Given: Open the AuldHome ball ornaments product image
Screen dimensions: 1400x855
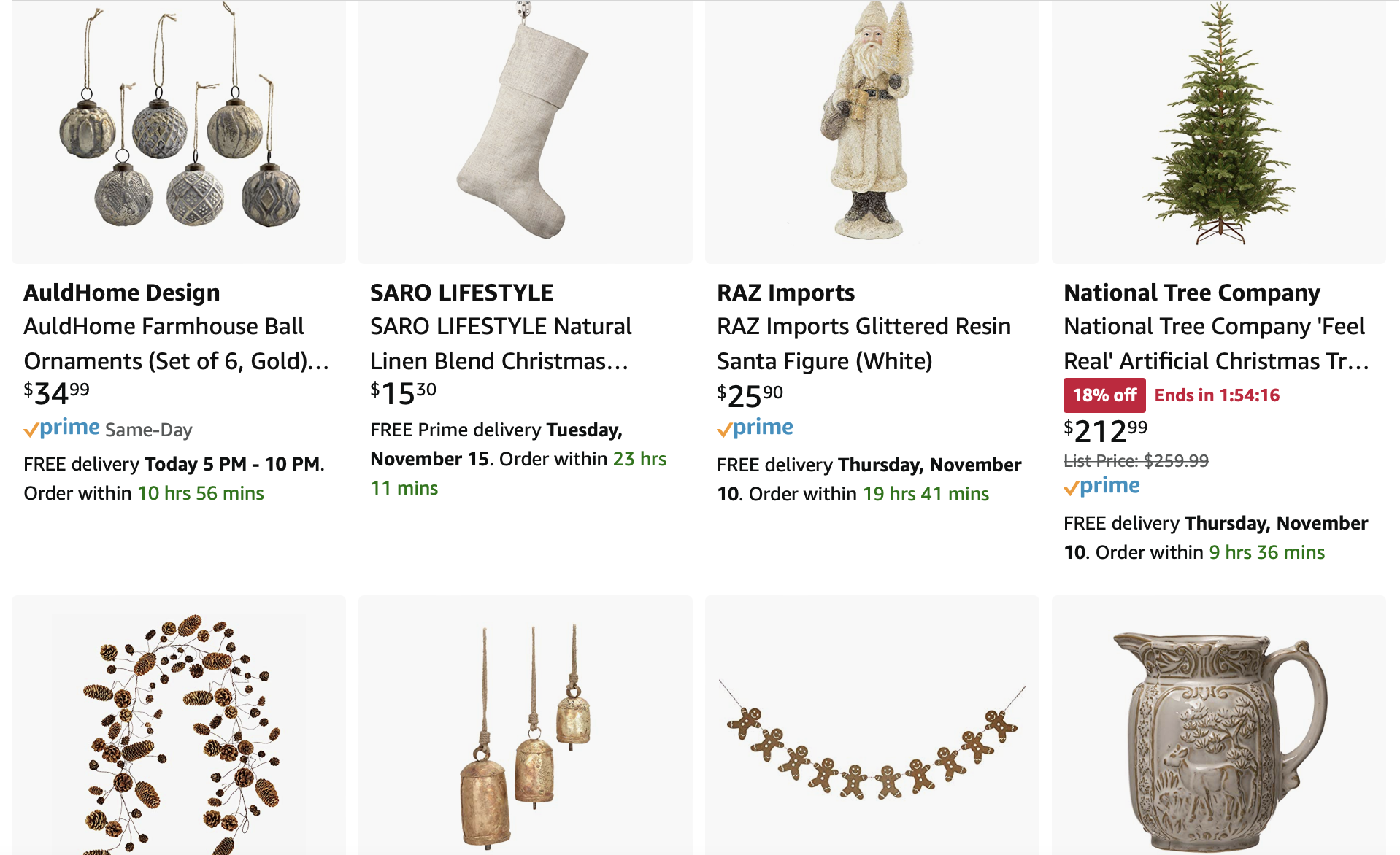Looking at the screenshot, I should 179,131.
